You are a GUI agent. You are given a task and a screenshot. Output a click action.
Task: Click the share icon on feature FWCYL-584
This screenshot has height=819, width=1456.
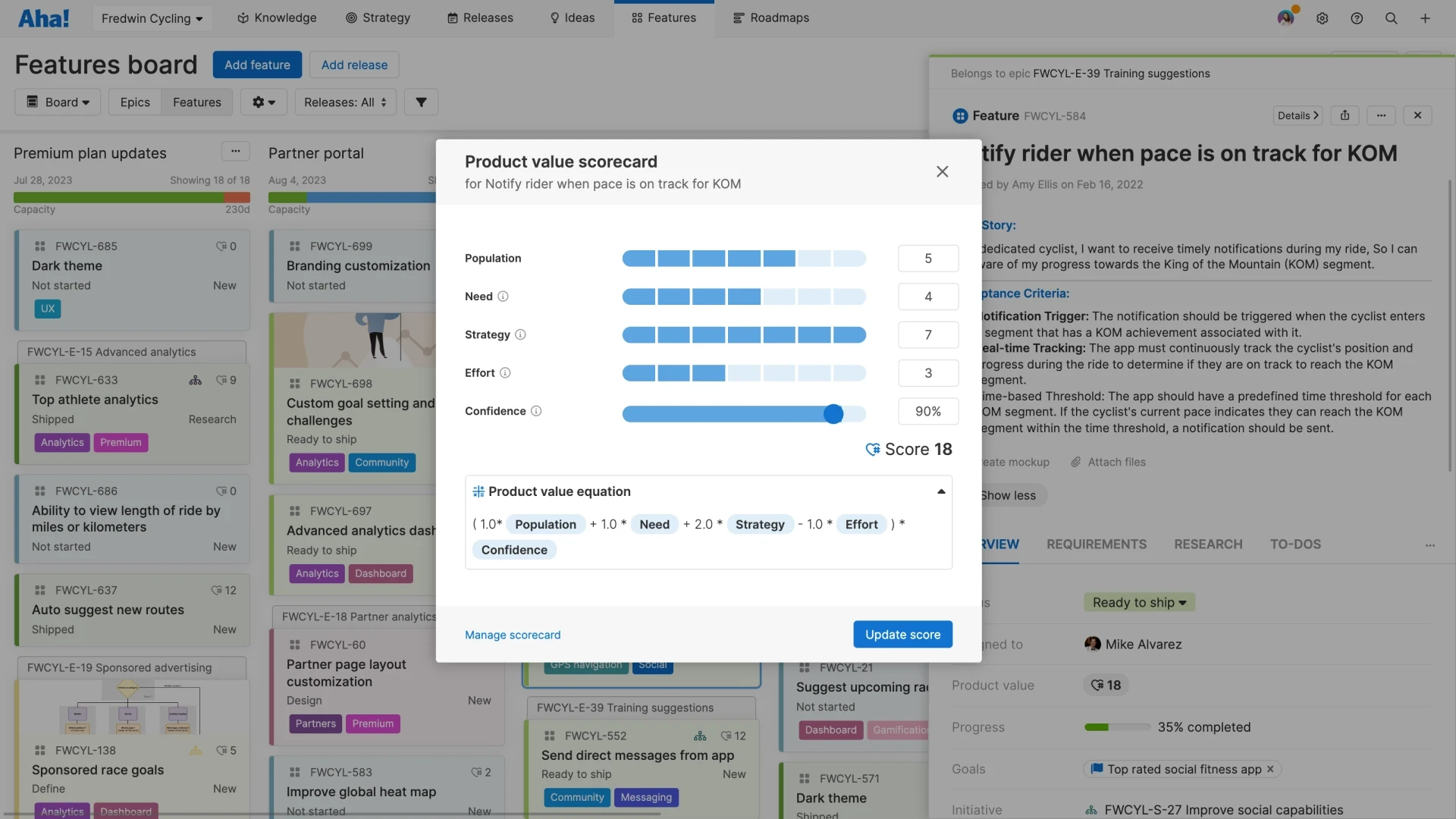[1345, 115]
